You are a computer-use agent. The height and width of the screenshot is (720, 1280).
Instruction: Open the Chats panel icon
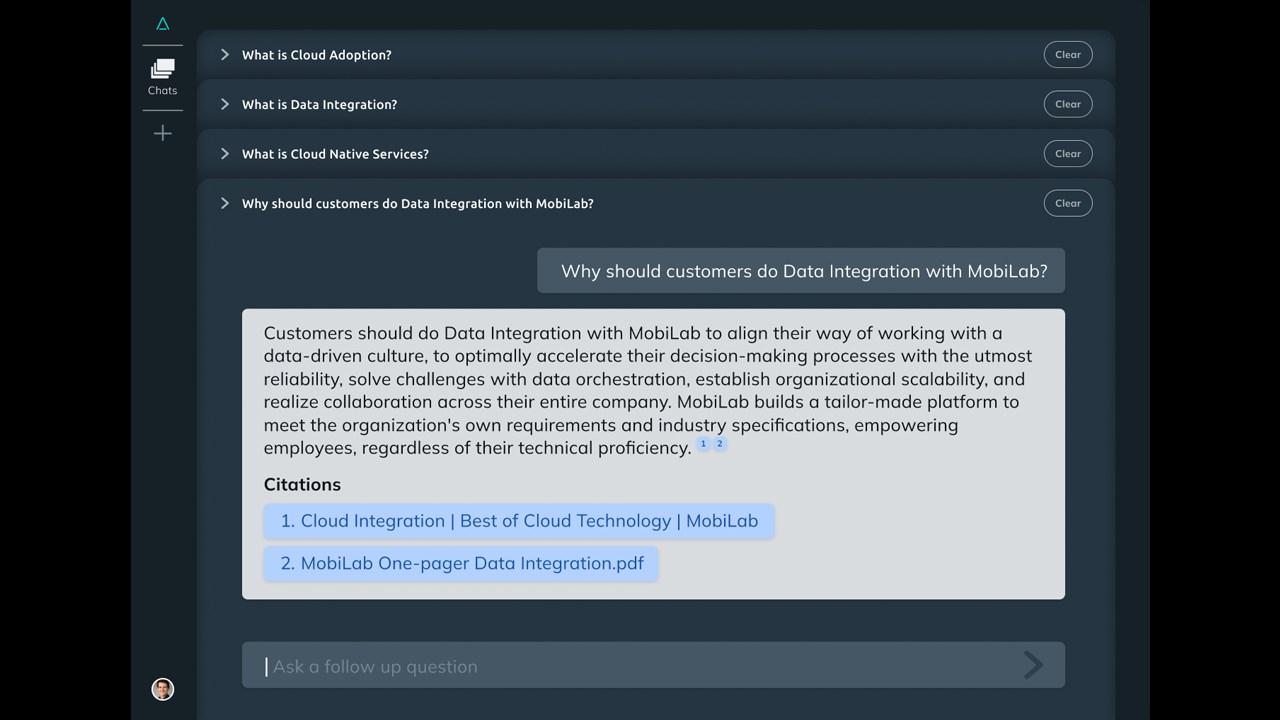(162, 76)
